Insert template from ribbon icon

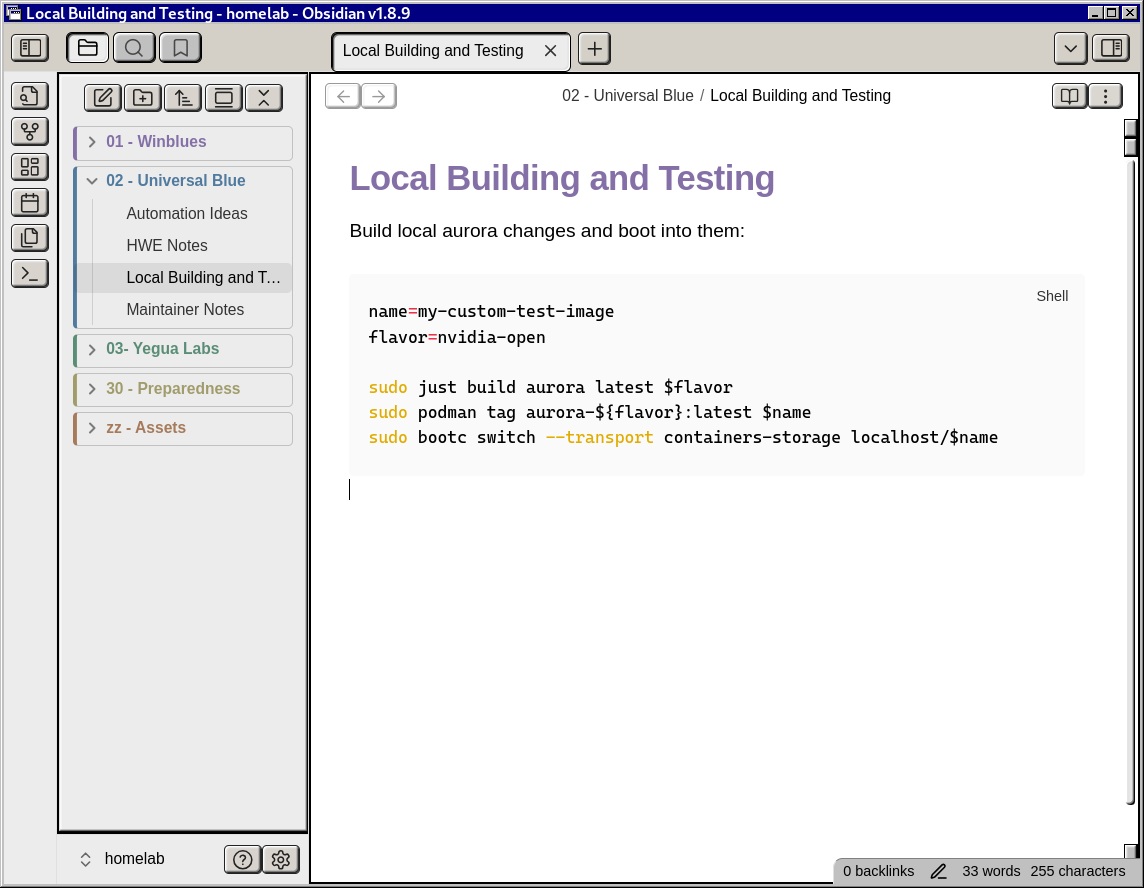tap(30, 238)
